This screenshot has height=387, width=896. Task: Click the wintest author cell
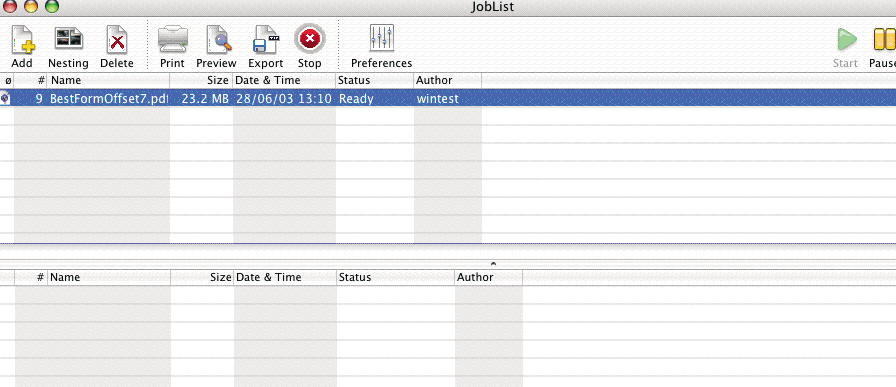pos(438,98)
